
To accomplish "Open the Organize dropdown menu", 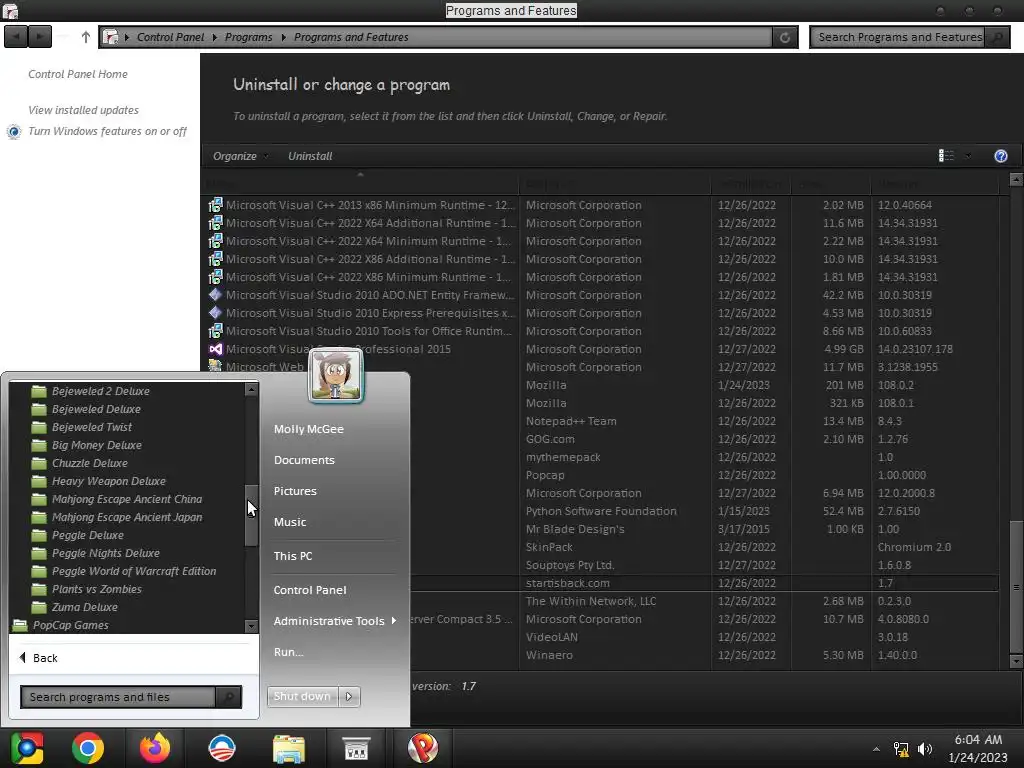I will [x=240, y=156].
